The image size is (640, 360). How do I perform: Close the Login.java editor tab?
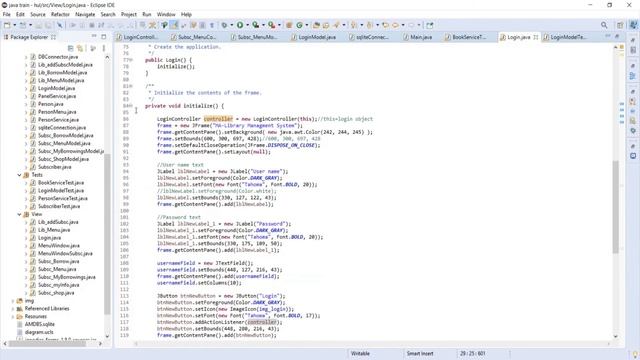coord(536,37)
